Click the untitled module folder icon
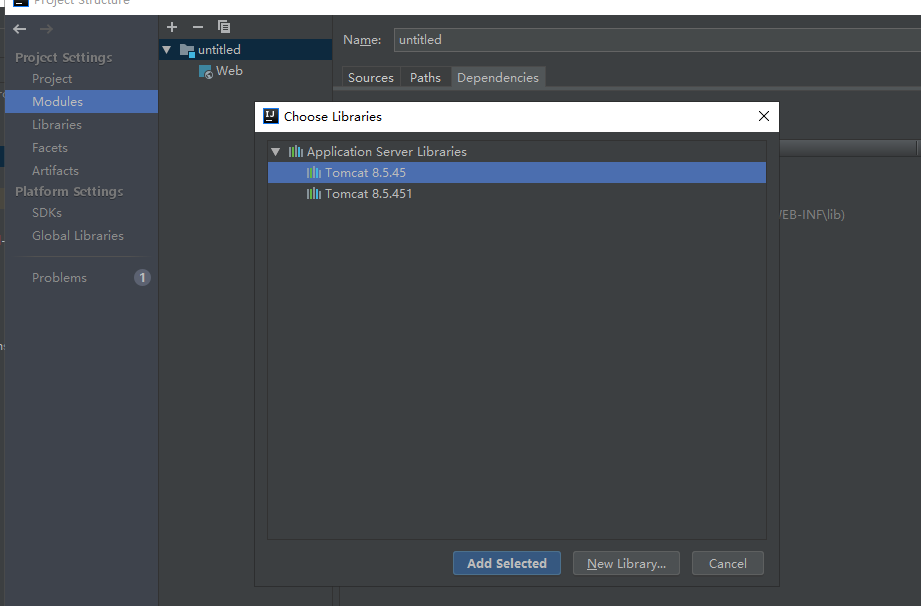The height and width of the screenshot is (606, 921). point(187,50)
